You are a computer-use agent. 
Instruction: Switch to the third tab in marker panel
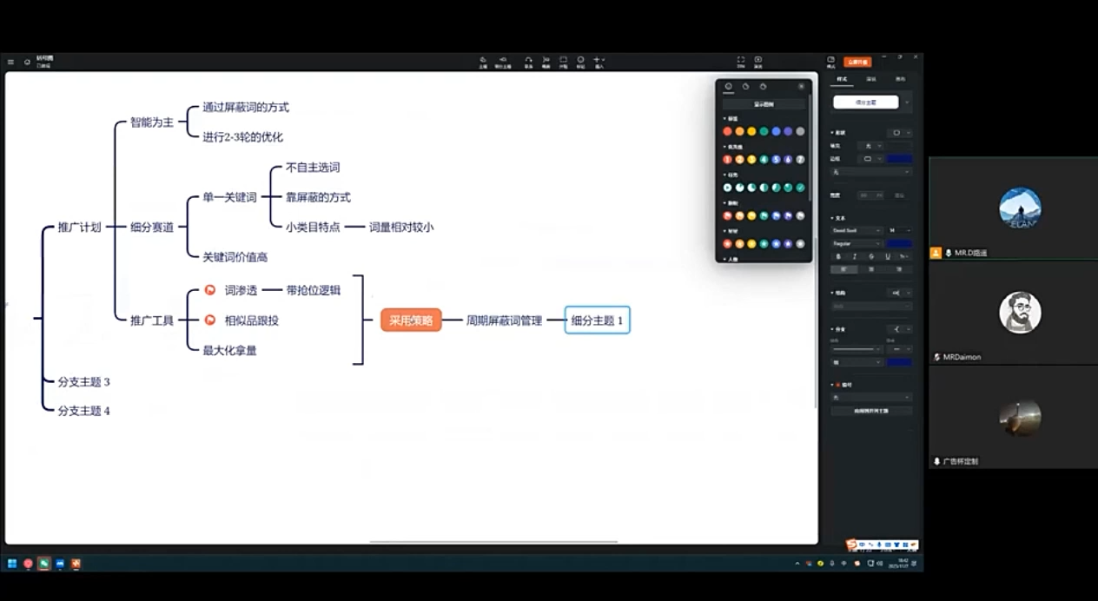763,87
